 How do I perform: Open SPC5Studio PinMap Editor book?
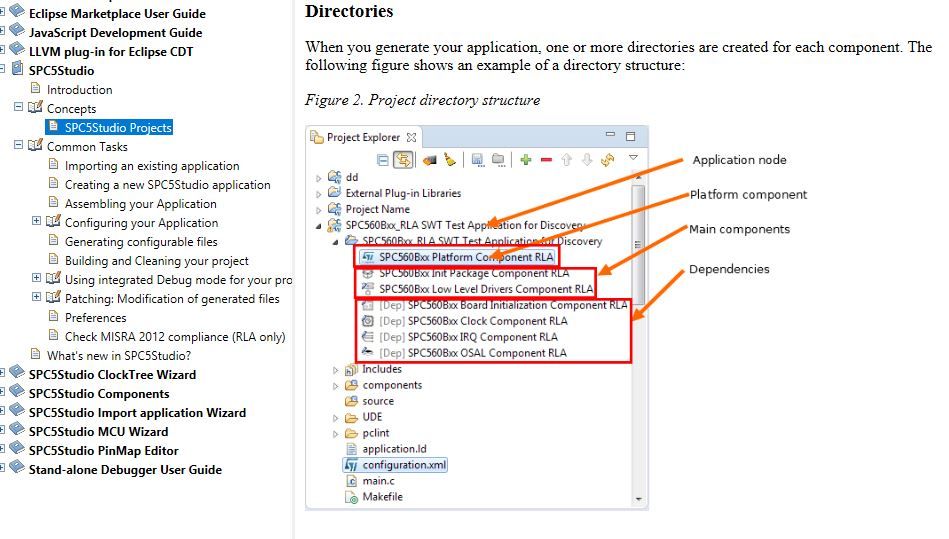[x=103, y=451]
